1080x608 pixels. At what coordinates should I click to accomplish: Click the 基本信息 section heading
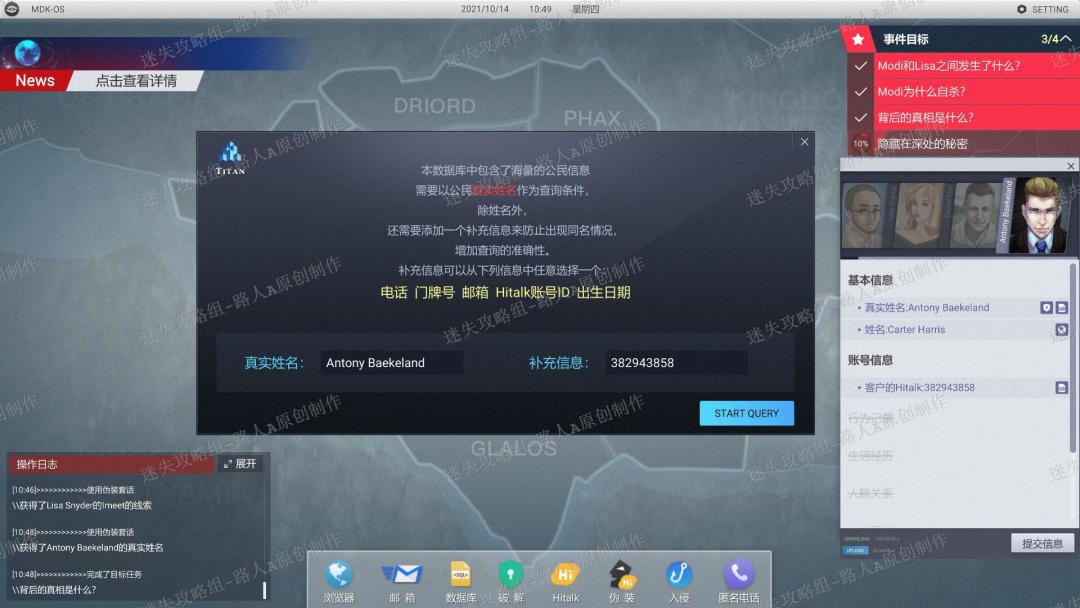tap(870, 280)
